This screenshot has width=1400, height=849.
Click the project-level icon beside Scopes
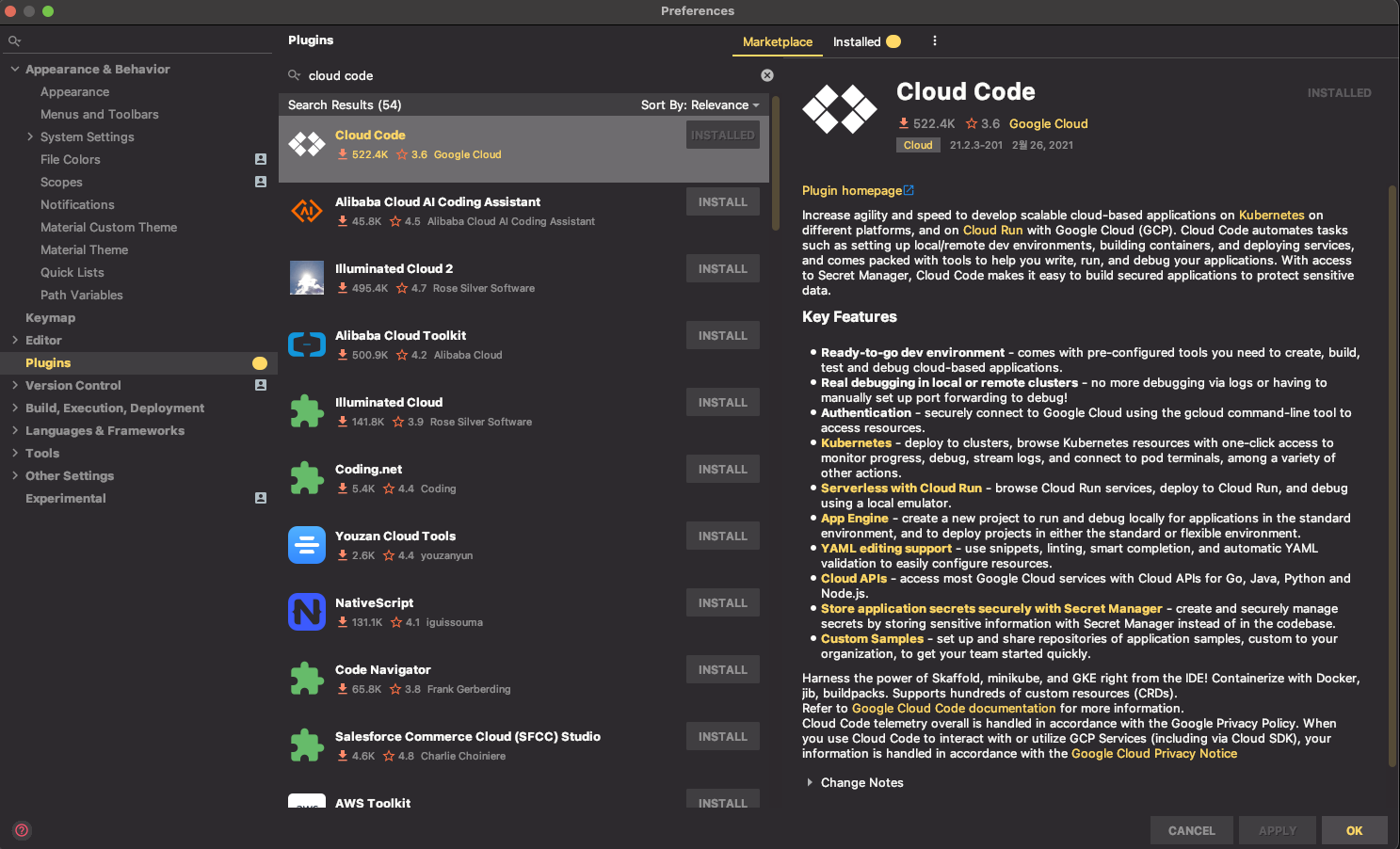[x=261, y=182]
